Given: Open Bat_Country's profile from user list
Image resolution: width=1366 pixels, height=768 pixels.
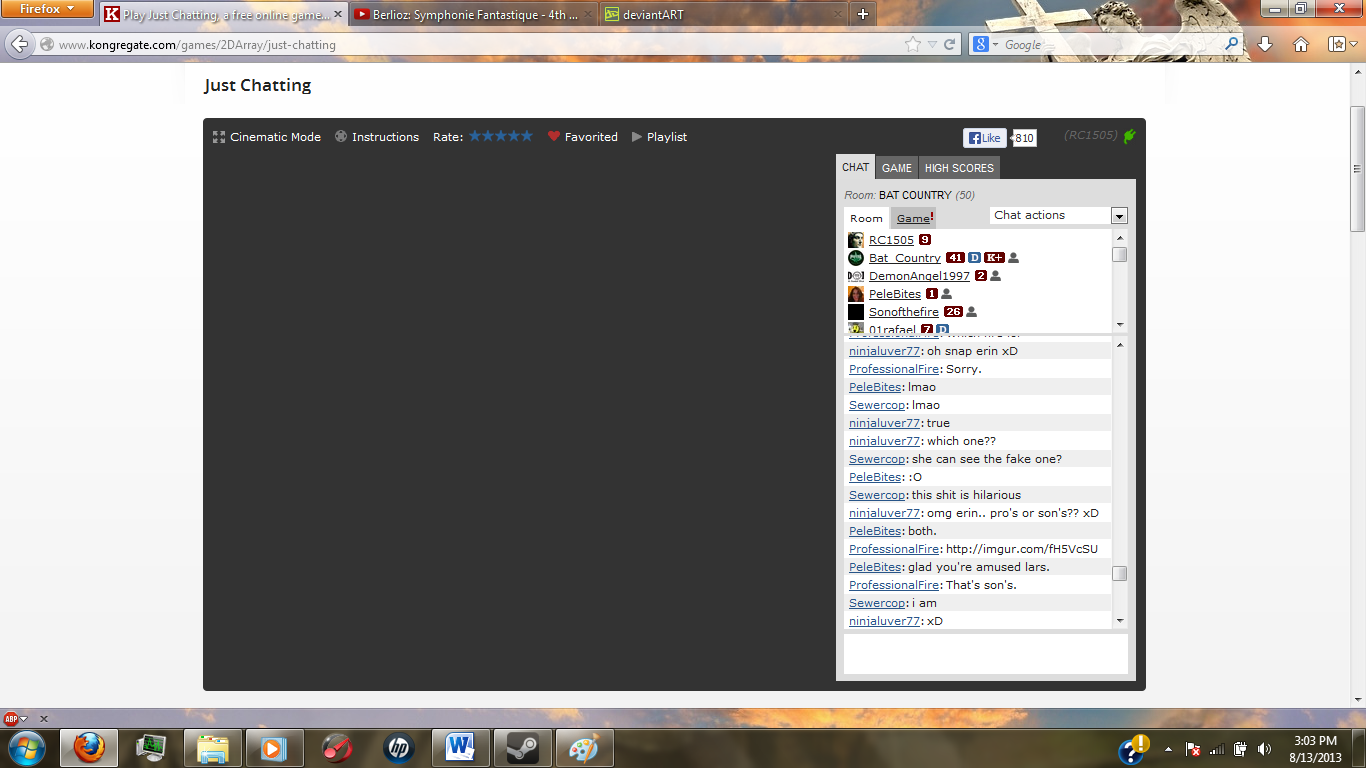Looking at the screenshot, I should pos(904,258).
